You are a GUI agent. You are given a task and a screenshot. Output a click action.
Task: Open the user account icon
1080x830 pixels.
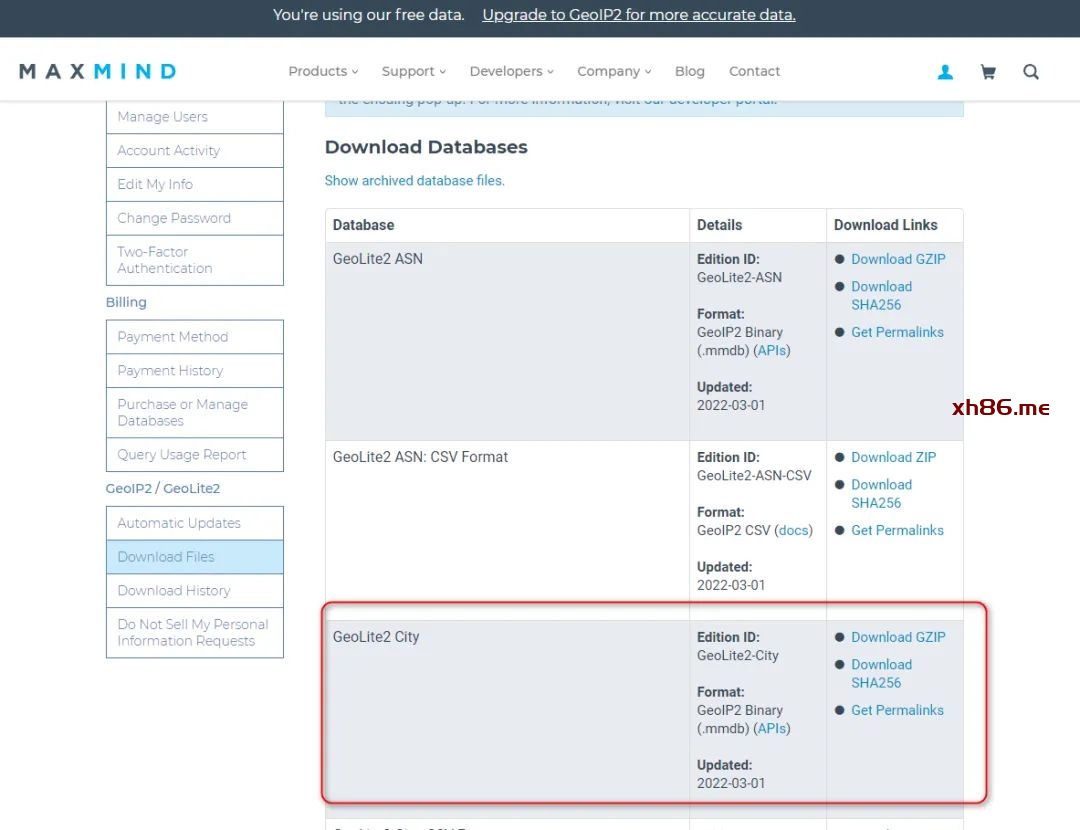point(945,72)
